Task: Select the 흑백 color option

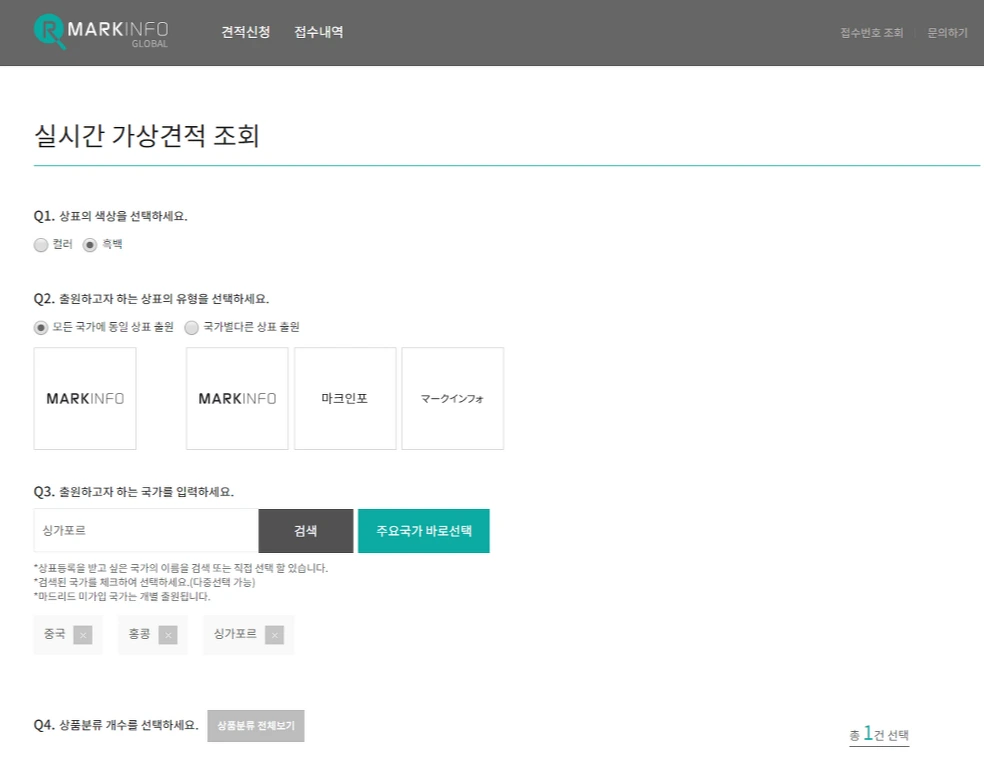Action: (90, 245)
